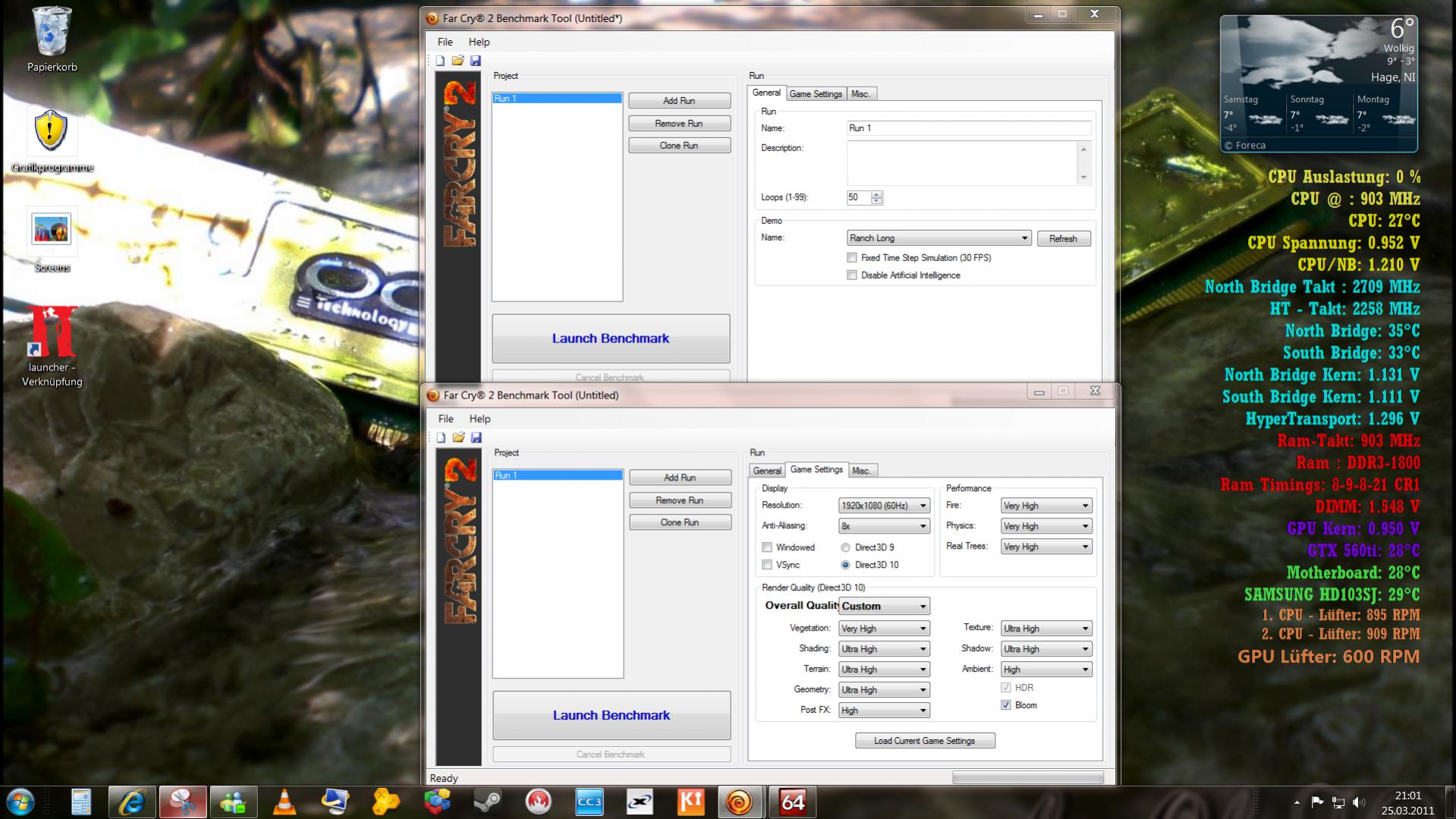Click Open project icon in upper Benchmark window
1456x819 pixels.
click(x=458, y=61)
